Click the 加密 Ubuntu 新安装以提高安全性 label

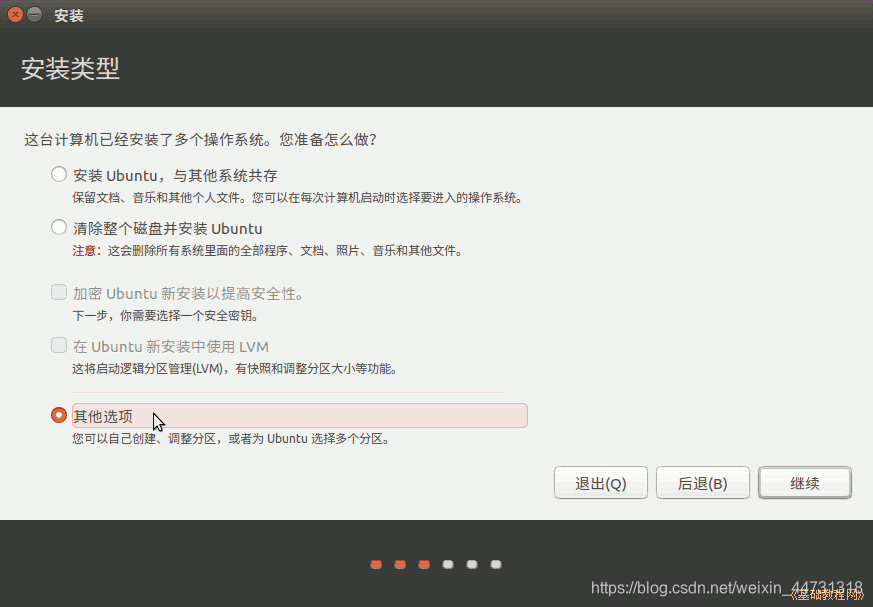(188, 293)
